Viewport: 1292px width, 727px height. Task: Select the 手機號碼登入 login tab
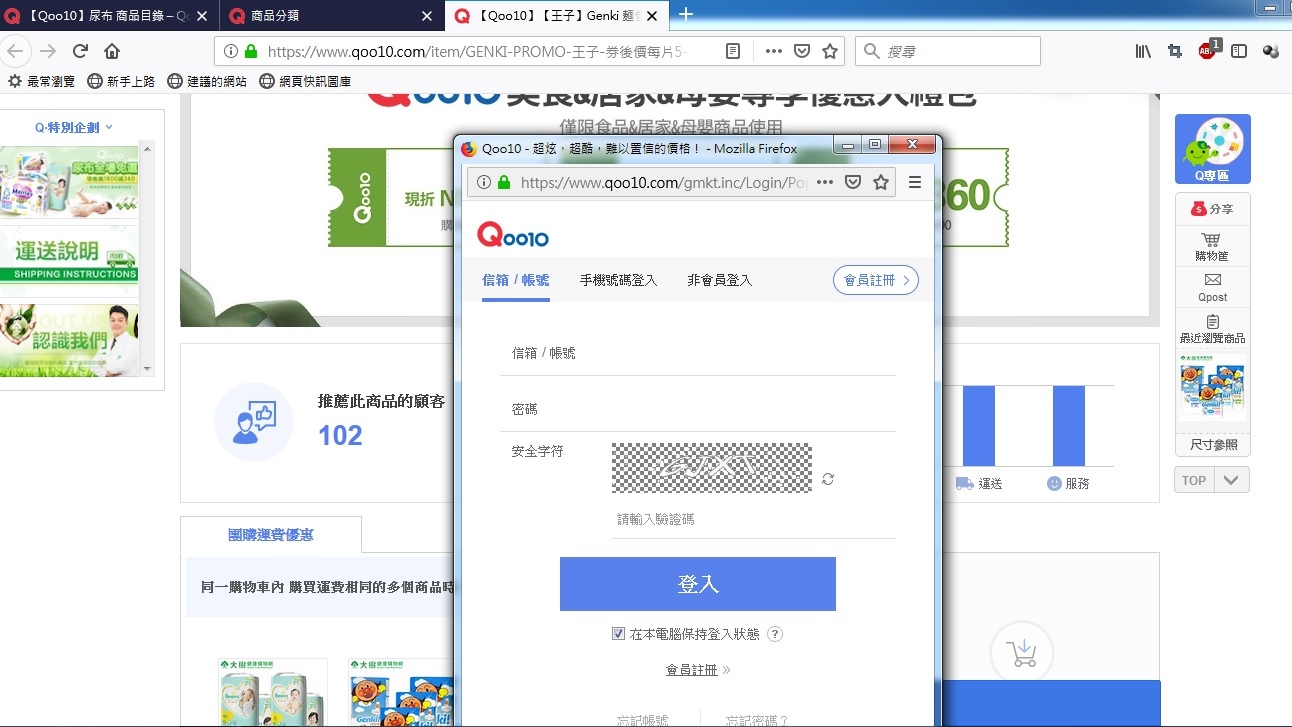[618, 280]
